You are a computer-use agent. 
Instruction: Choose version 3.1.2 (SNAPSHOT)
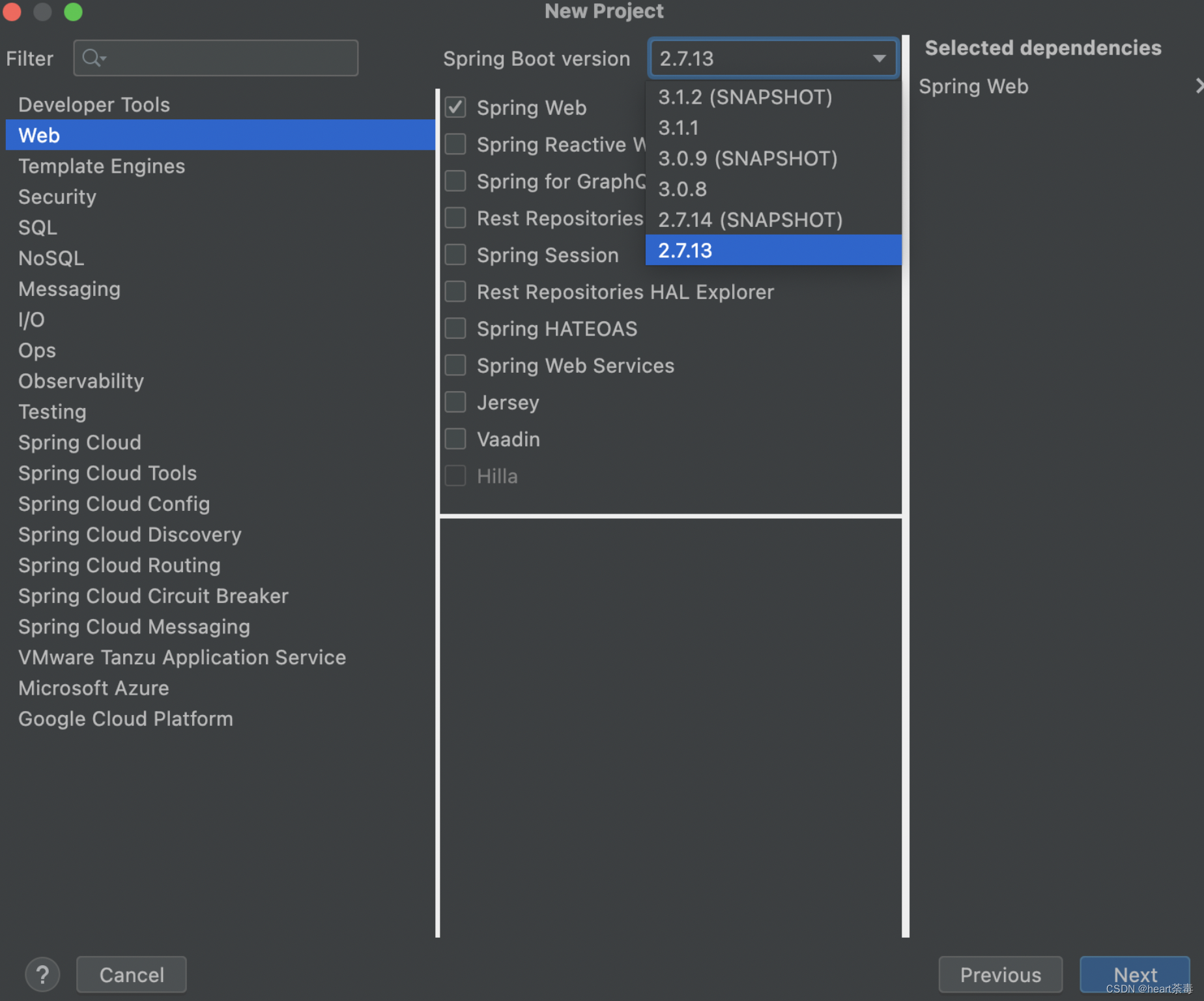click(773, 97)
